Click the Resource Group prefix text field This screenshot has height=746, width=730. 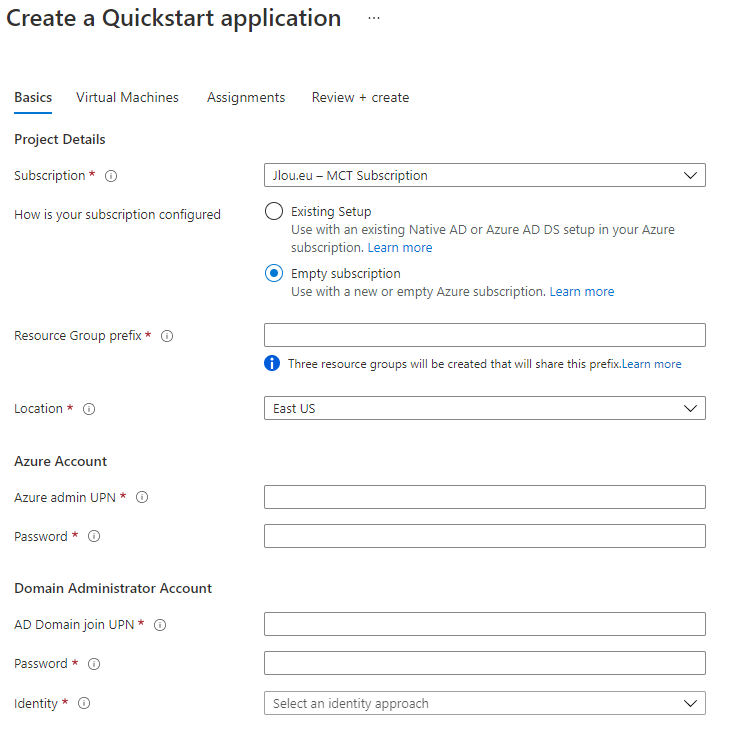[x=484, y=335]
